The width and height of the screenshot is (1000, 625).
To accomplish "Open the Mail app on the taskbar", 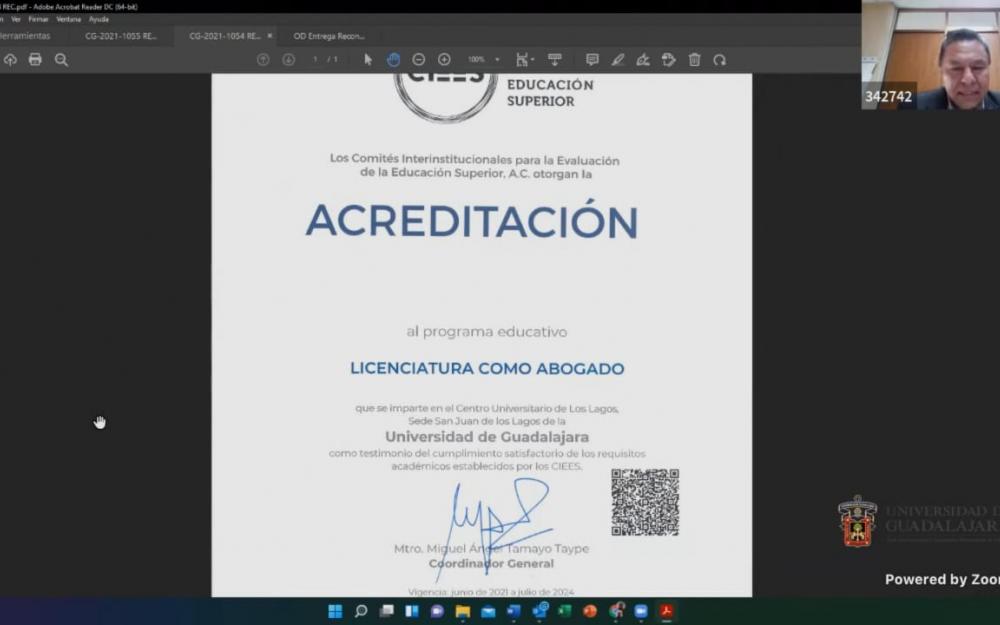I will pyautogui.click(x=488, y=612).
